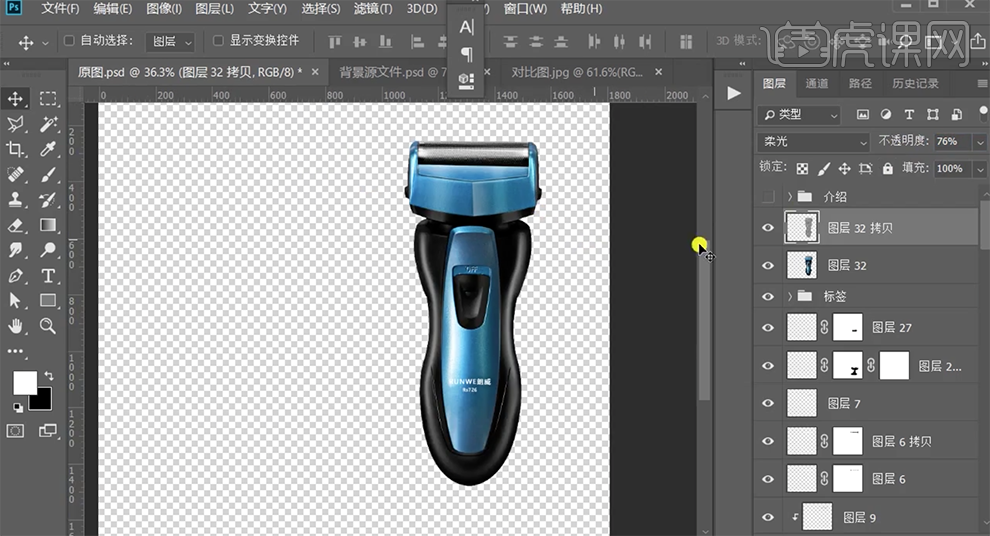
Task: Close the 原图.psd document tab
Action: click(x=315, y=72)
